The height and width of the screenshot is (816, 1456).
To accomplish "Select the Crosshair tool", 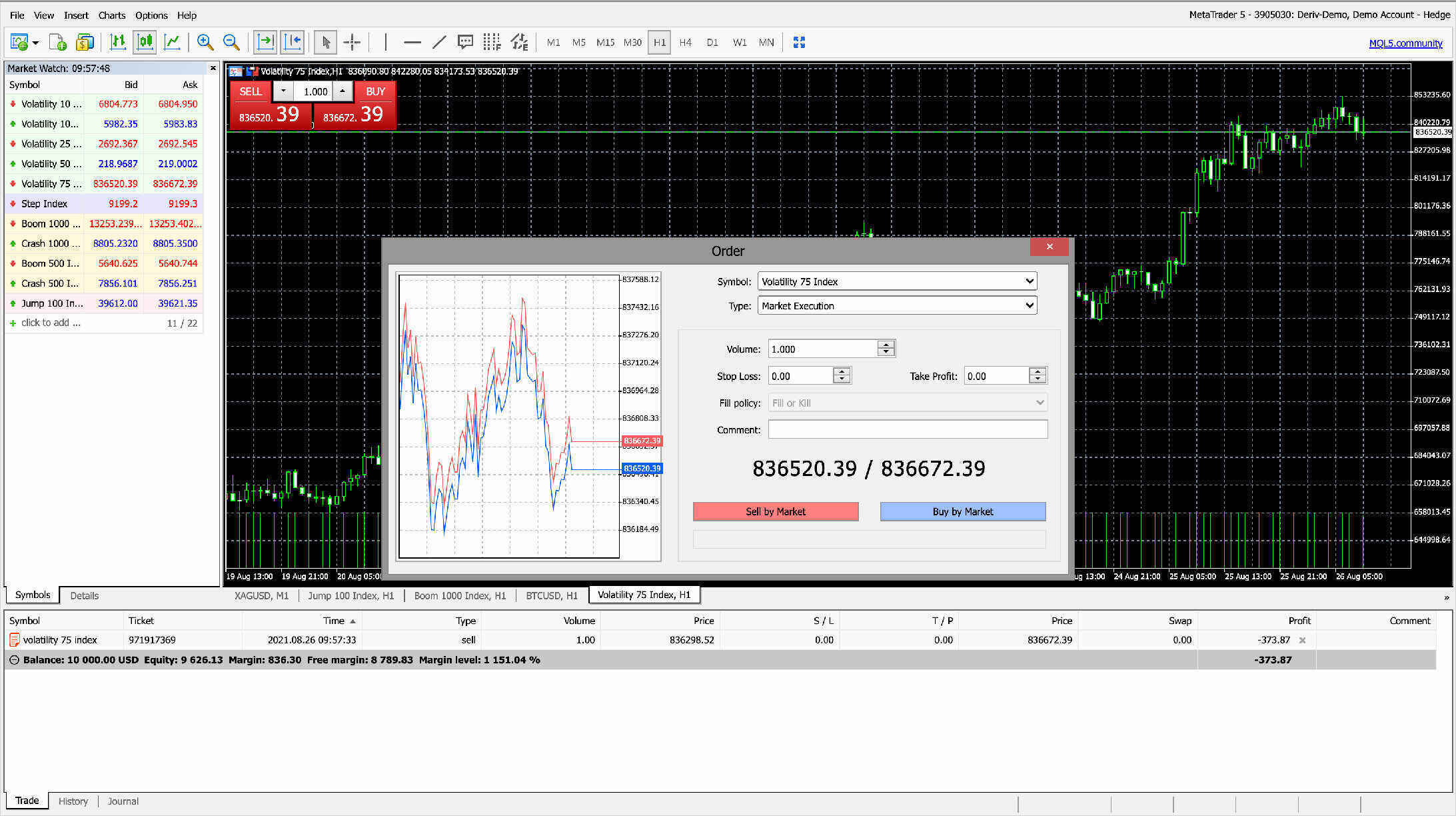I will 352,42.
